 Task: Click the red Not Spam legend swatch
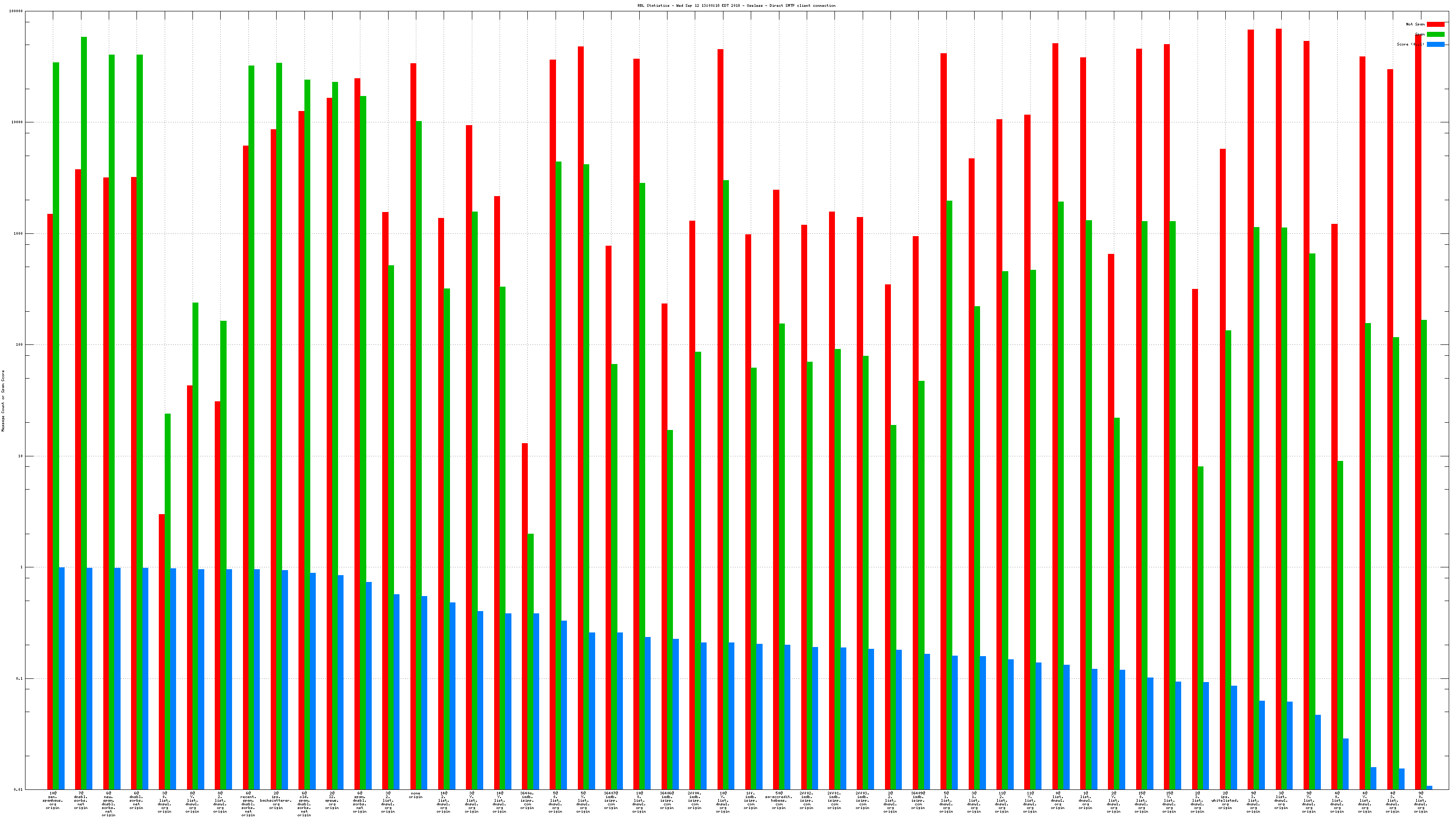coord(1435,24)
